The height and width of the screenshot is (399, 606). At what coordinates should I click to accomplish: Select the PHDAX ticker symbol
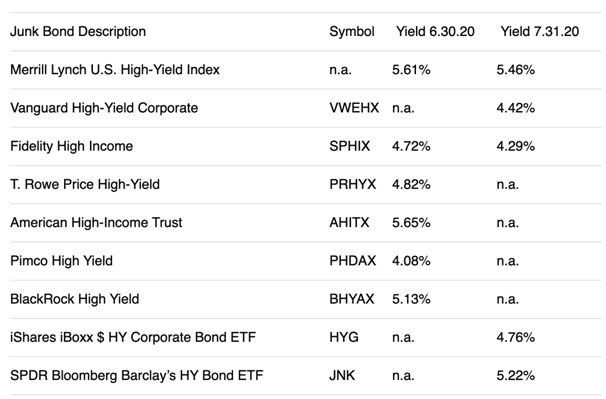tap(352, 261)
